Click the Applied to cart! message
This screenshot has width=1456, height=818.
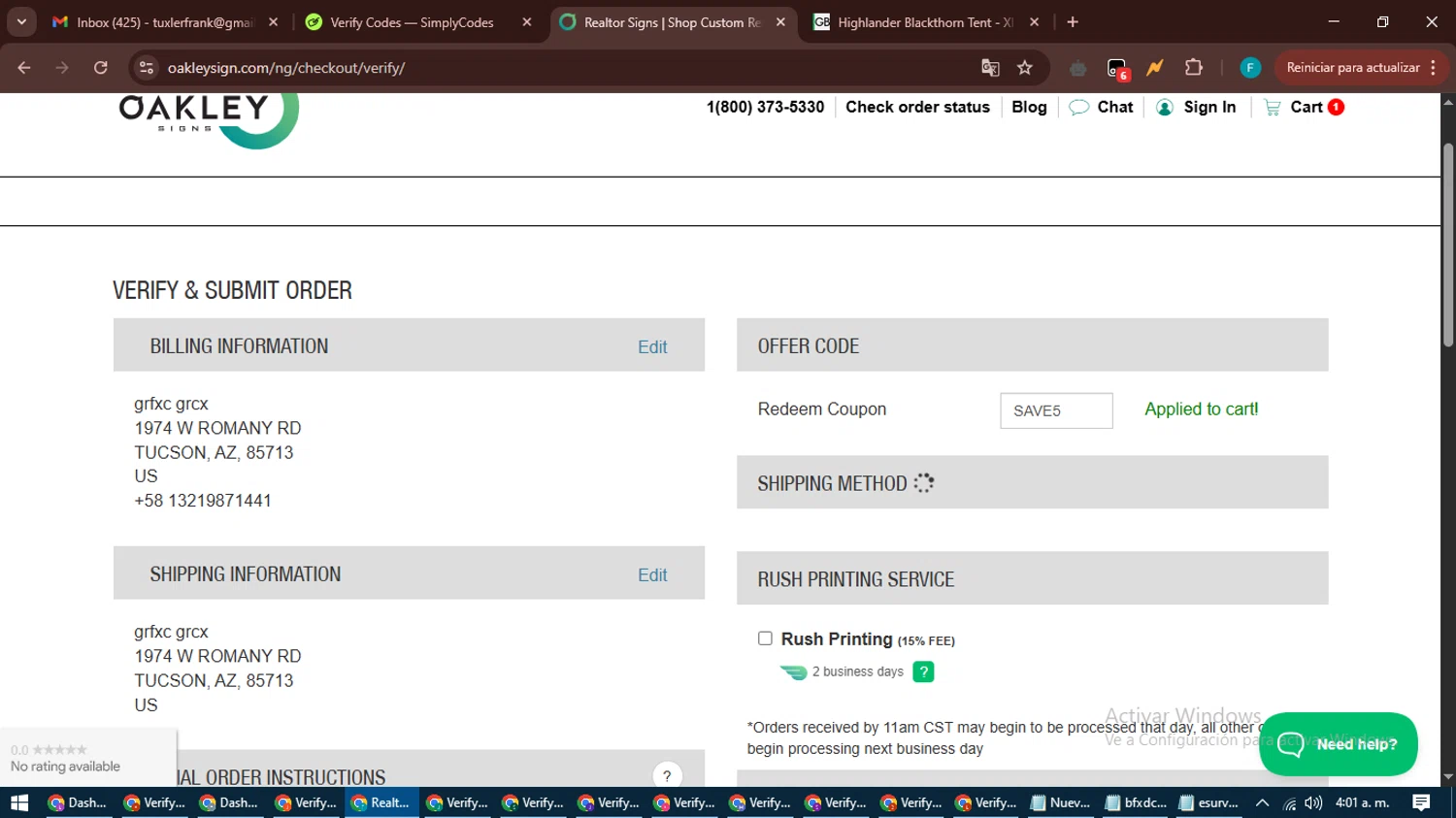[1202, 409]
